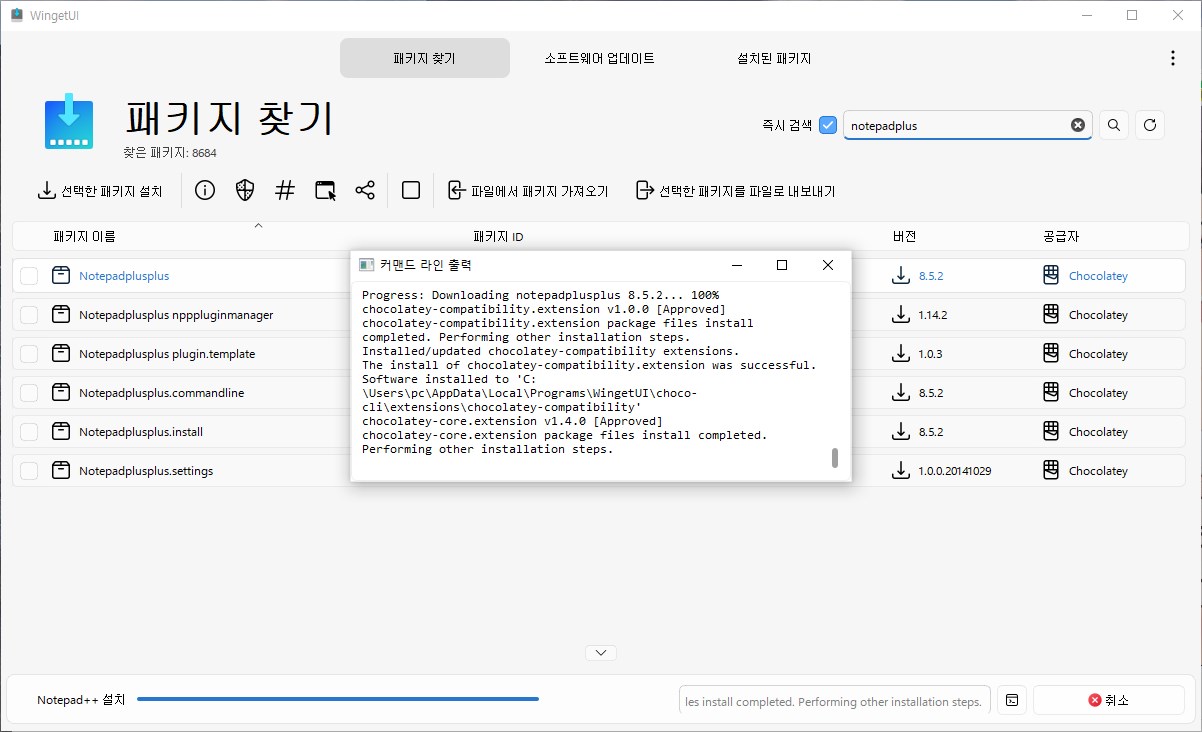Click the command output dialog's title icon
Image resolution: width=1202 pixels, height=732 pixels.
tap(366, 265)
